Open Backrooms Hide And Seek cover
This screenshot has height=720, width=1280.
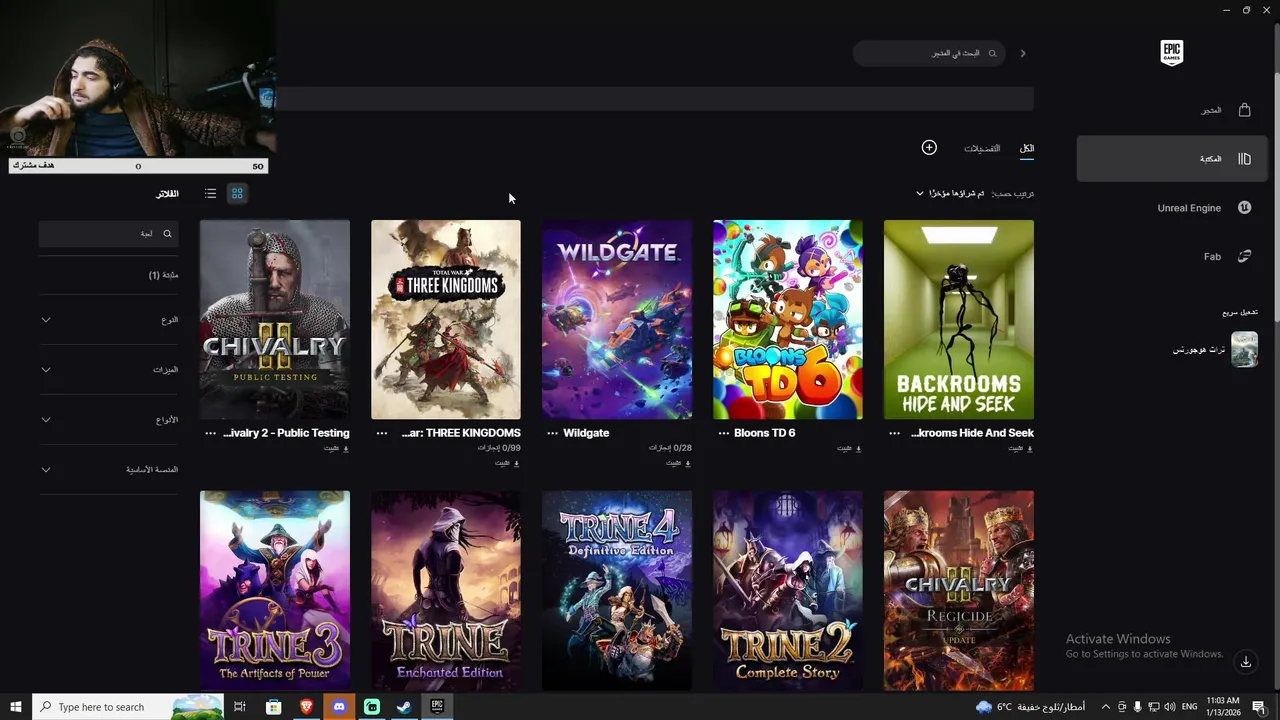pyautogui.click(x=959, y=320)
